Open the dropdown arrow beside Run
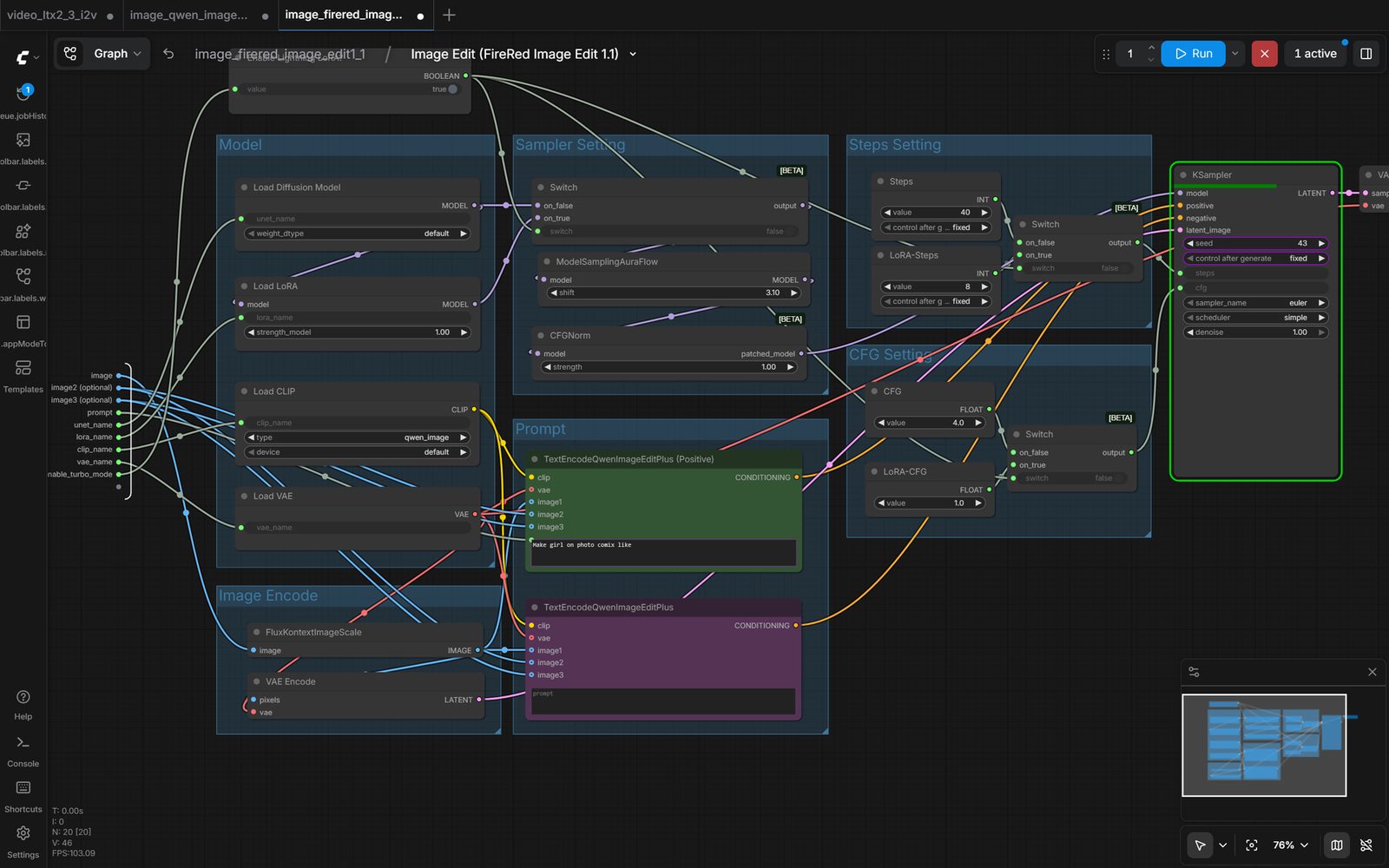This screenshot has width=1389, height=868. 1234,54
